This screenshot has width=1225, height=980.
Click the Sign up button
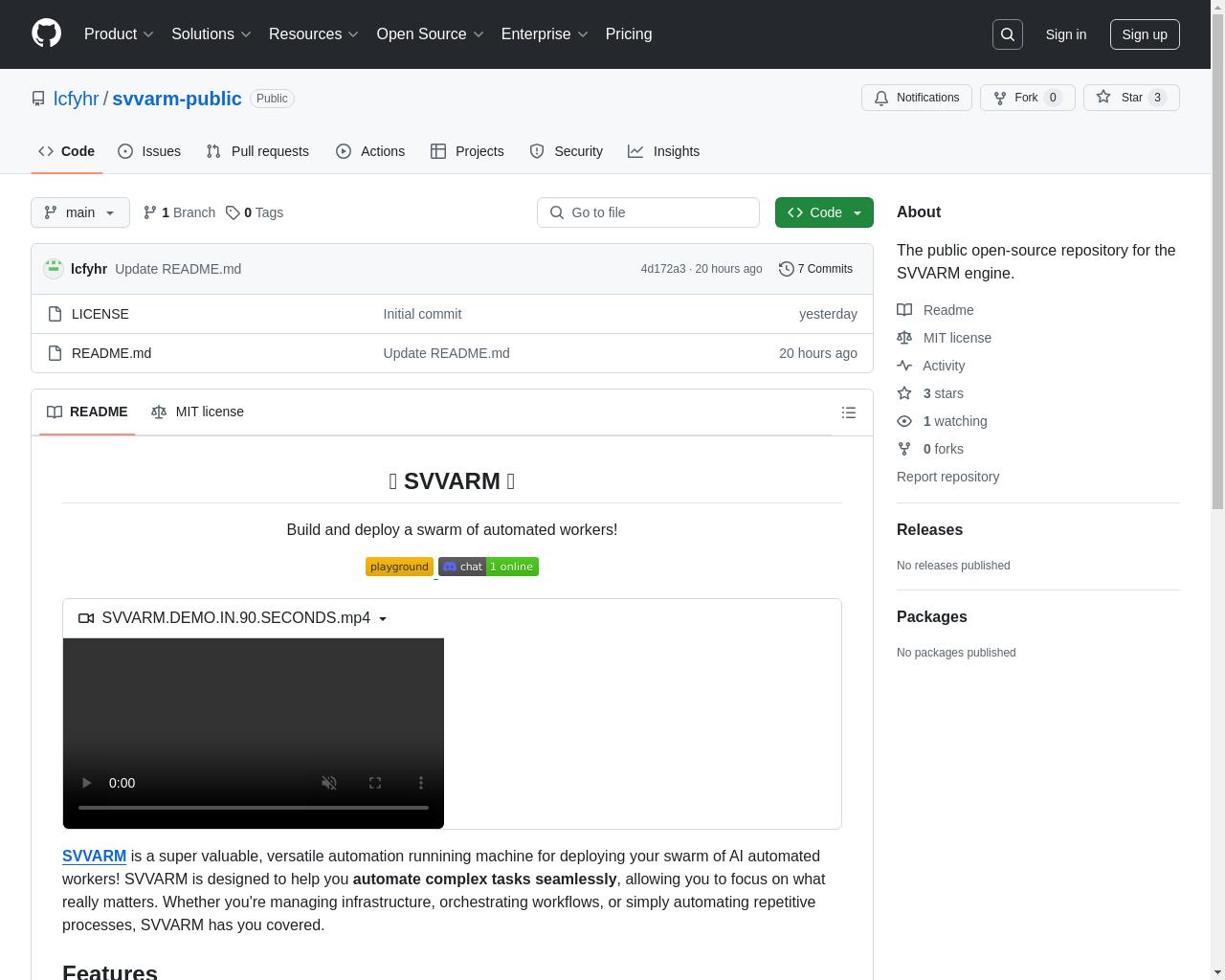[1145, 34]
